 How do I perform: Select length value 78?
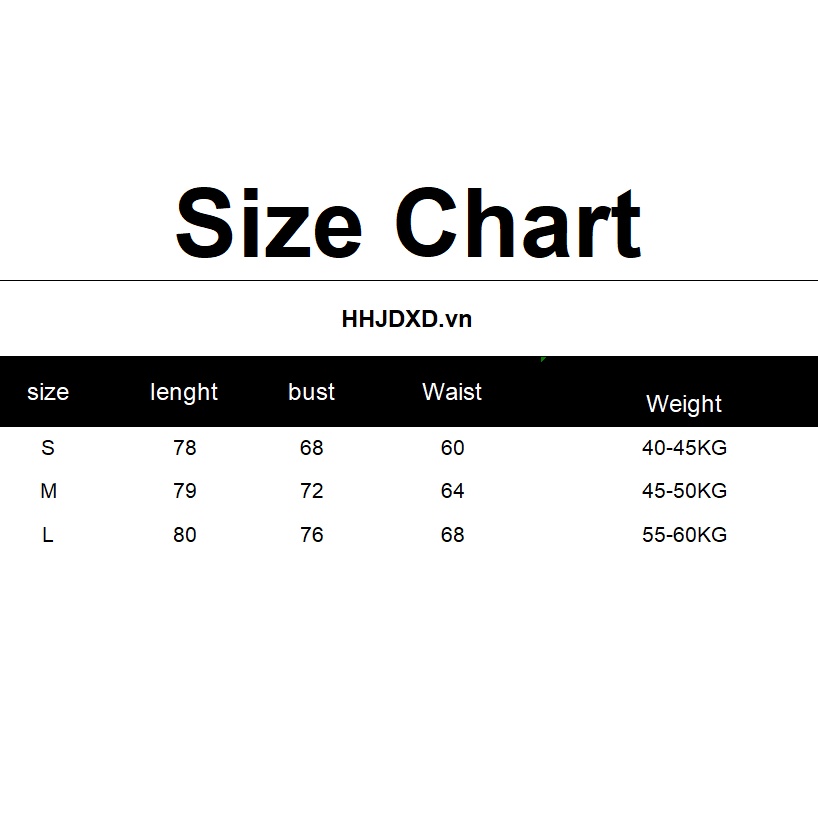(185, 448)
